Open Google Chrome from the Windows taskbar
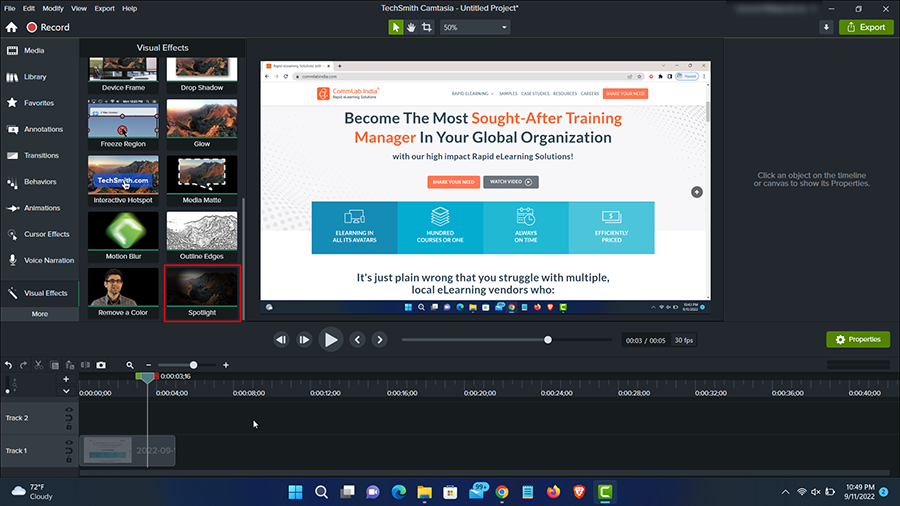The height and width of the screenshot is (506, 900). pyautogui.click(x=502, y=492)
